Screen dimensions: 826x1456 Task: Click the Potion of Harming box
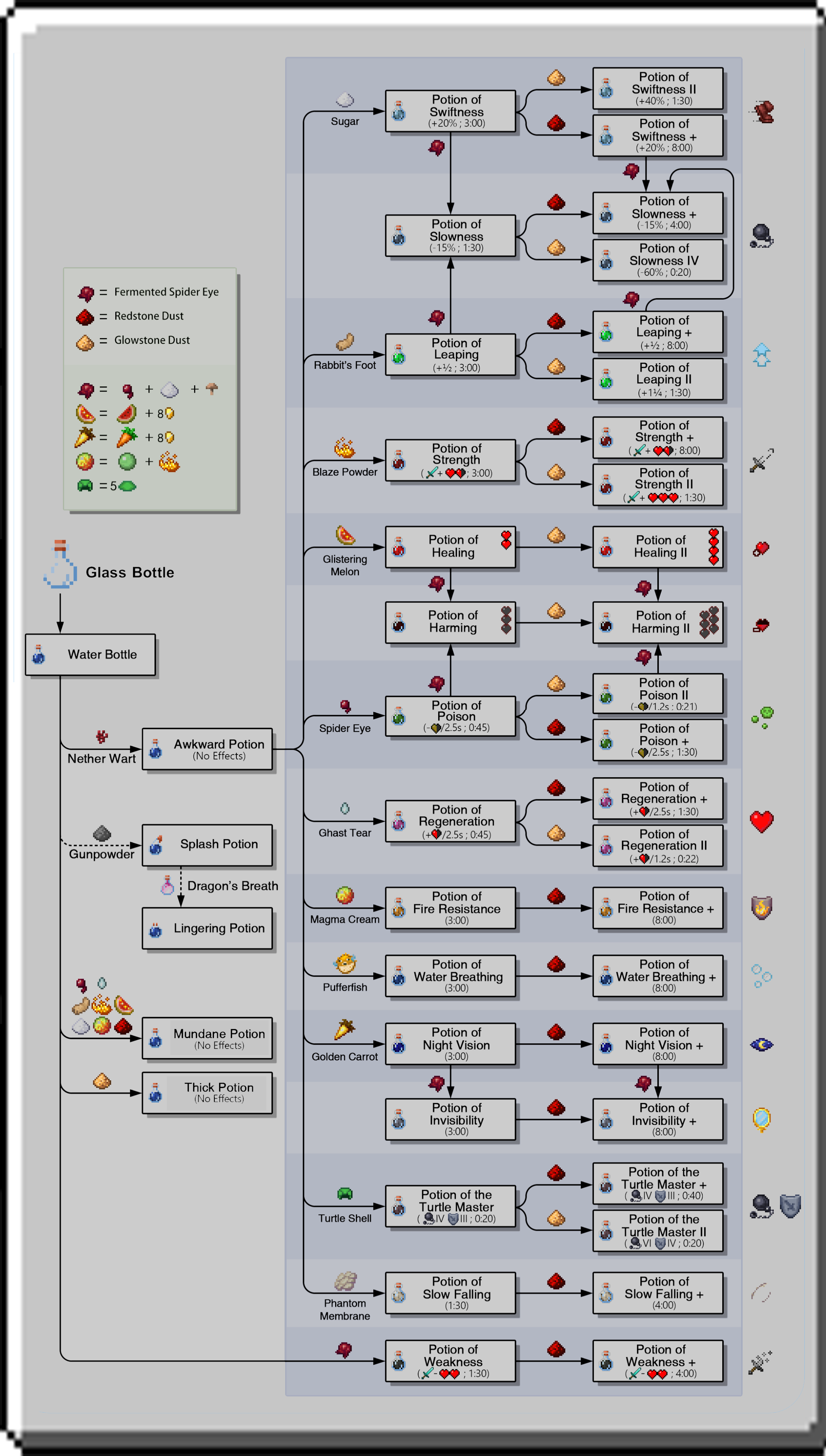450,623
